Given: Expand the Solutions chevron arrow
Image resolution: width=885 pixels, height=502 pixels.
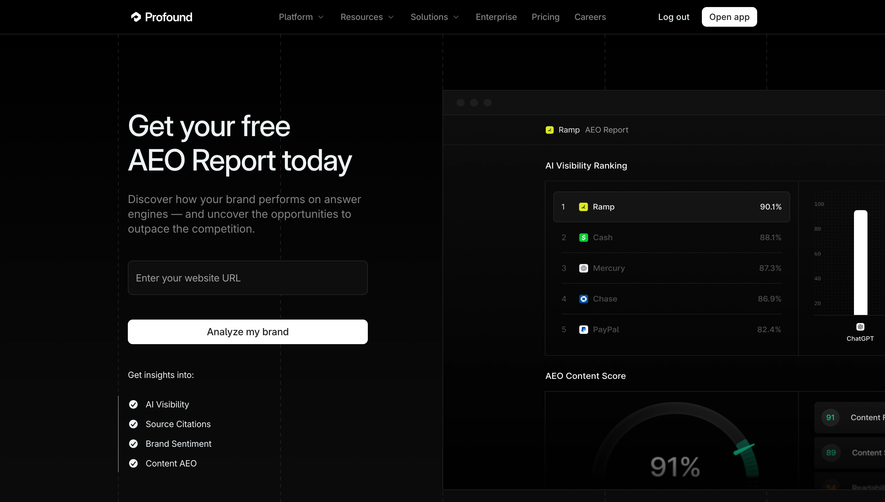Looking at the screenshot, I should click(456, 18).
